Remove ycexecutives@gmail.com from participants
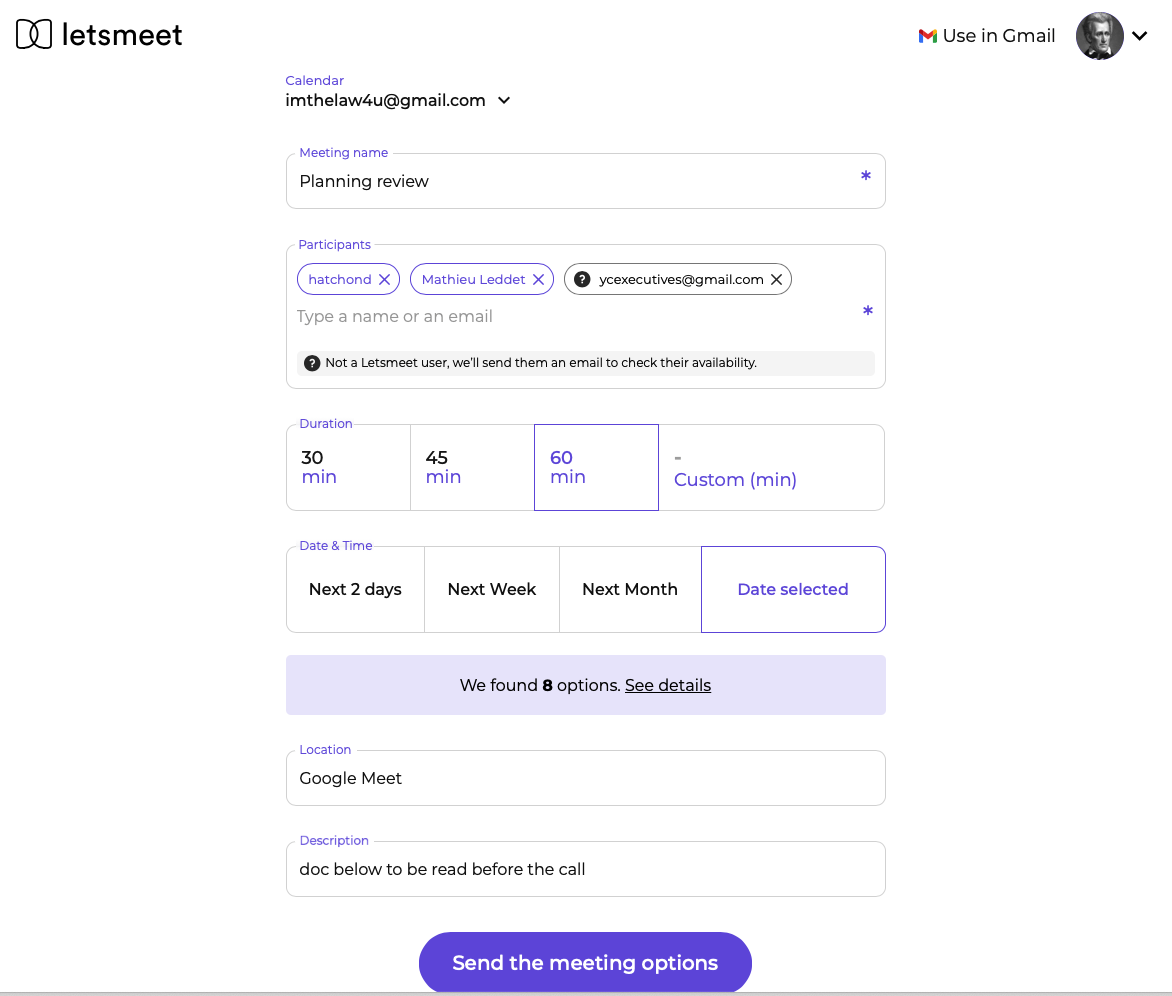Viewport: 1172px width, 996px height. click(x=776, y=279)
